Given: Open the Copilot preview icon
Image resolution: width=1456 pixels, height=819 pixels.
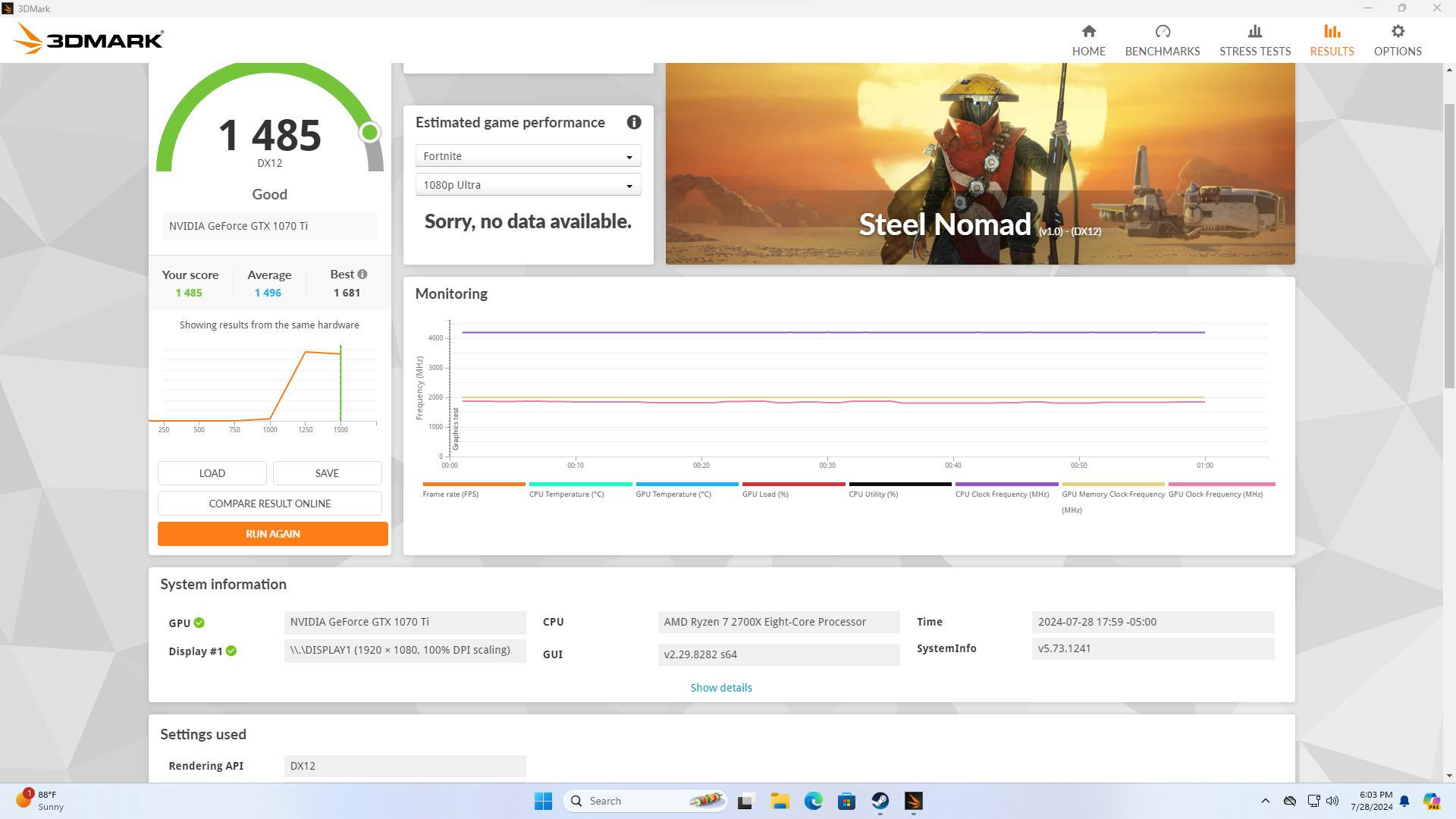Looking at the screenshot, I should pyautogui.click(x=1431, y=801).
